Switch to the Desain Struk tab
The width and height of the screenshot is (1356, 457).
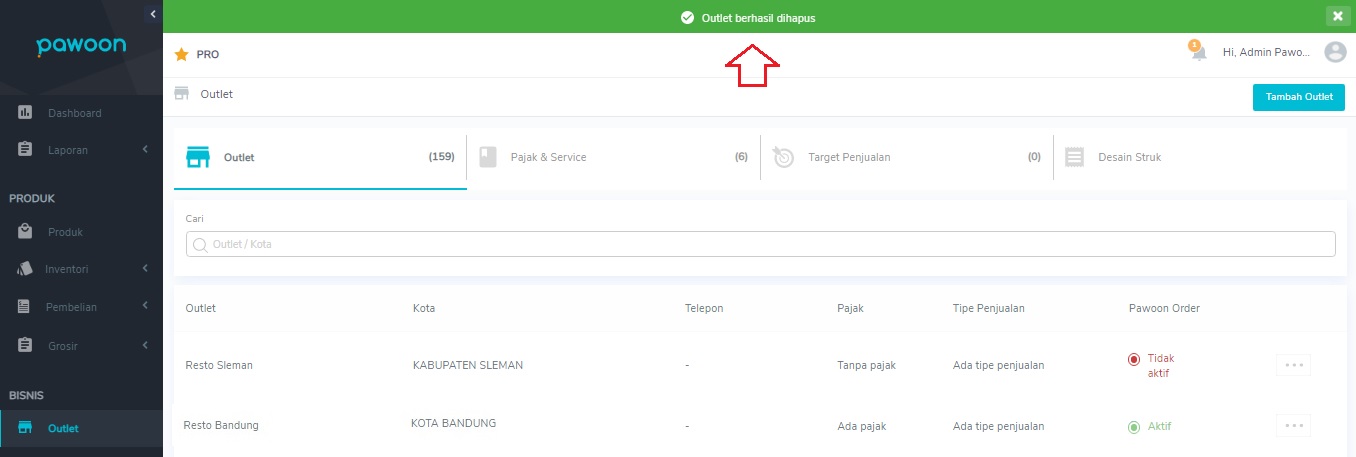tap(1200, 157)
